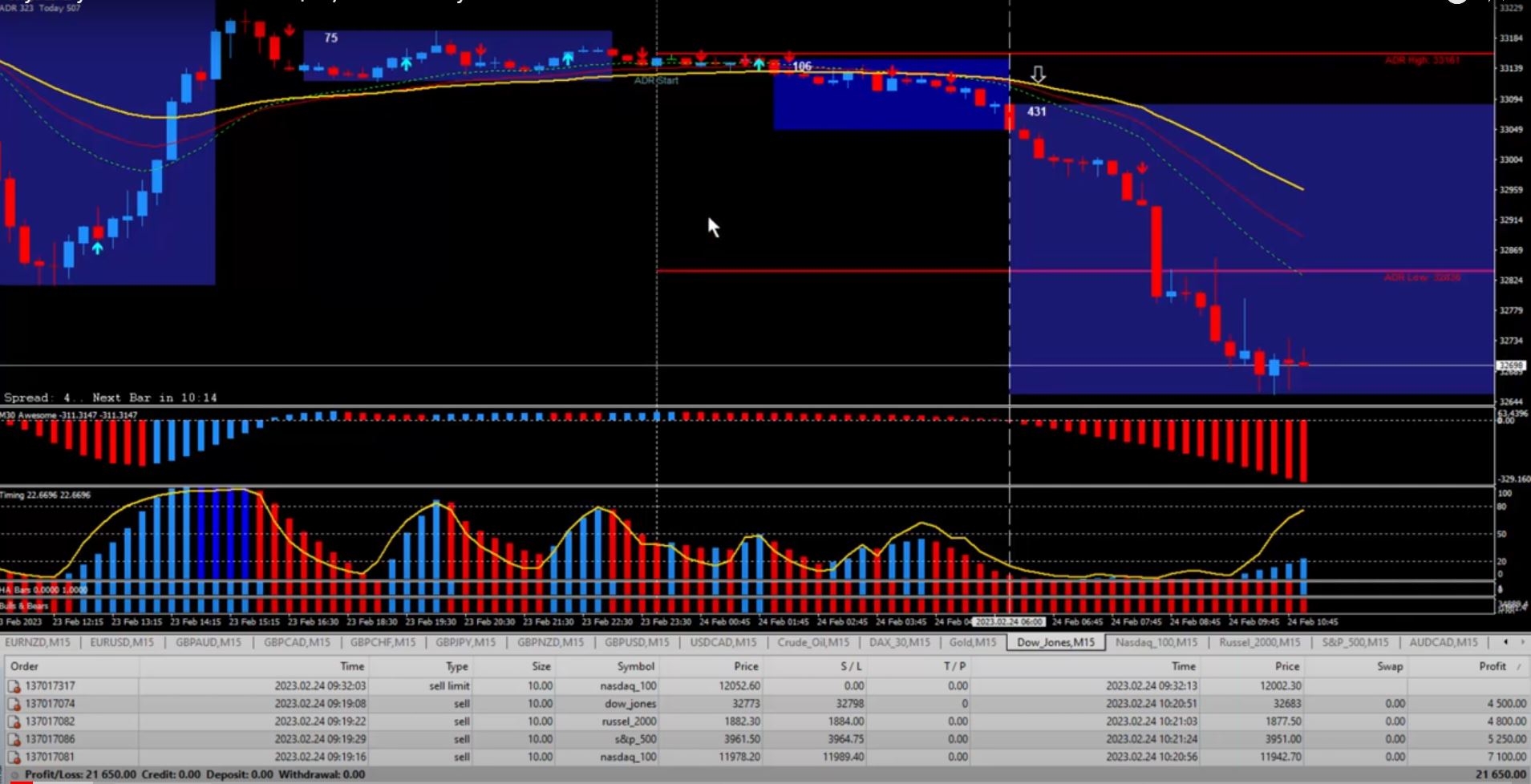1531x784 pixels.
Task: Click the Profit/Loss summary row icon
Action: click(x=14, y=775)
